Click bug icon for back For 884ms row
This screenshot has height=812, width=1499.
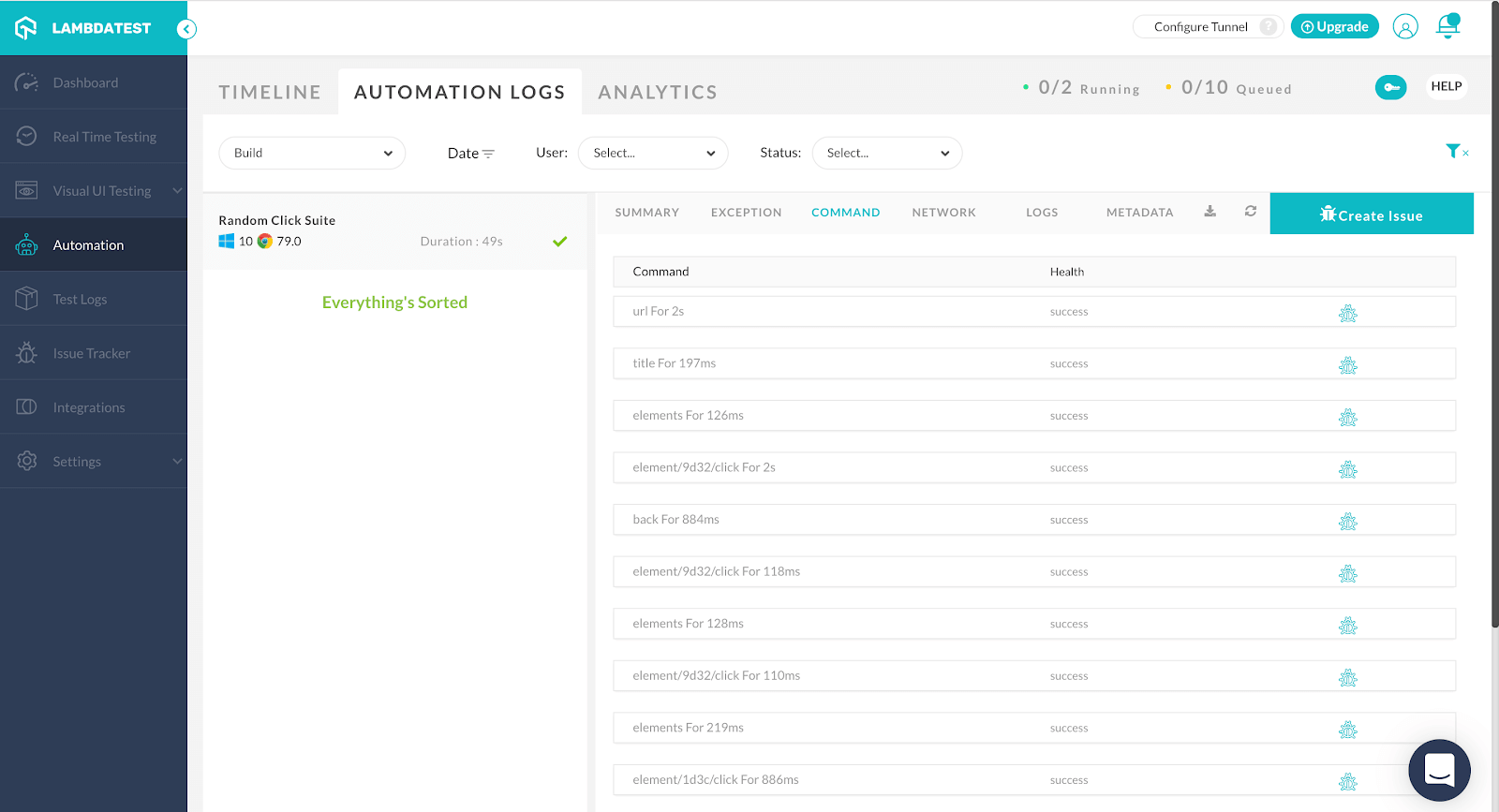coord(1347,521)
